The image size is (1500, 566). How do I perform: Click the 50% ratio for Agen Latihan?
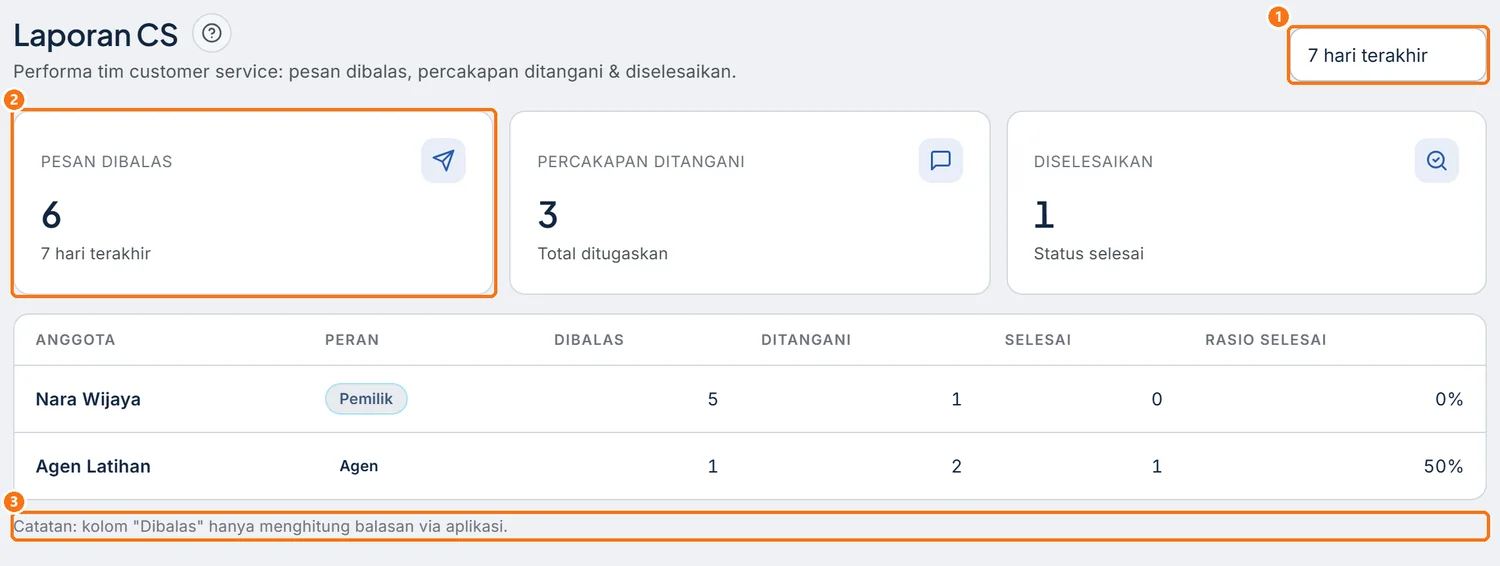coord(1444,466)
